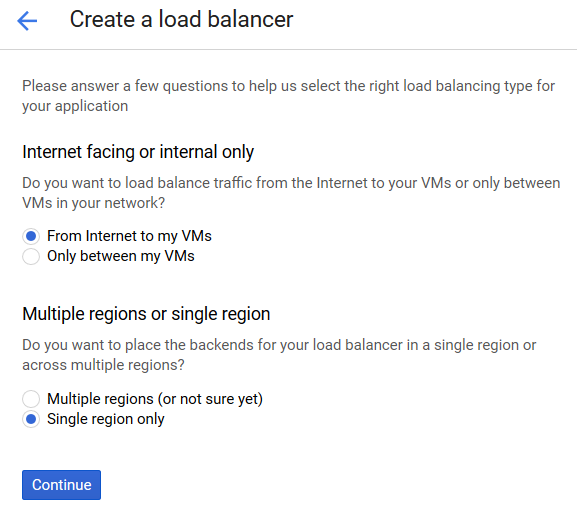Click the 'Multiple regions or single region' heading
Image resolution: width=577 pixels, height=511 pixels.
pyautogui.click(x=146, y=314)
